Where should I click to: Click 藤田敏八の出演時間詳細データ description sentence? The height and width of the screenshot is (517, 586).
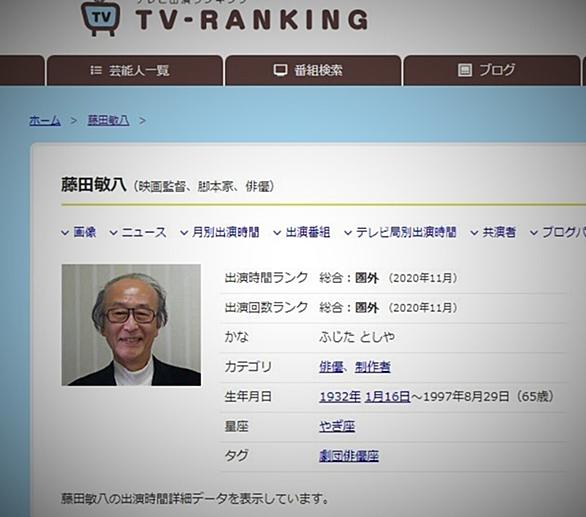(x=195, y=499)
